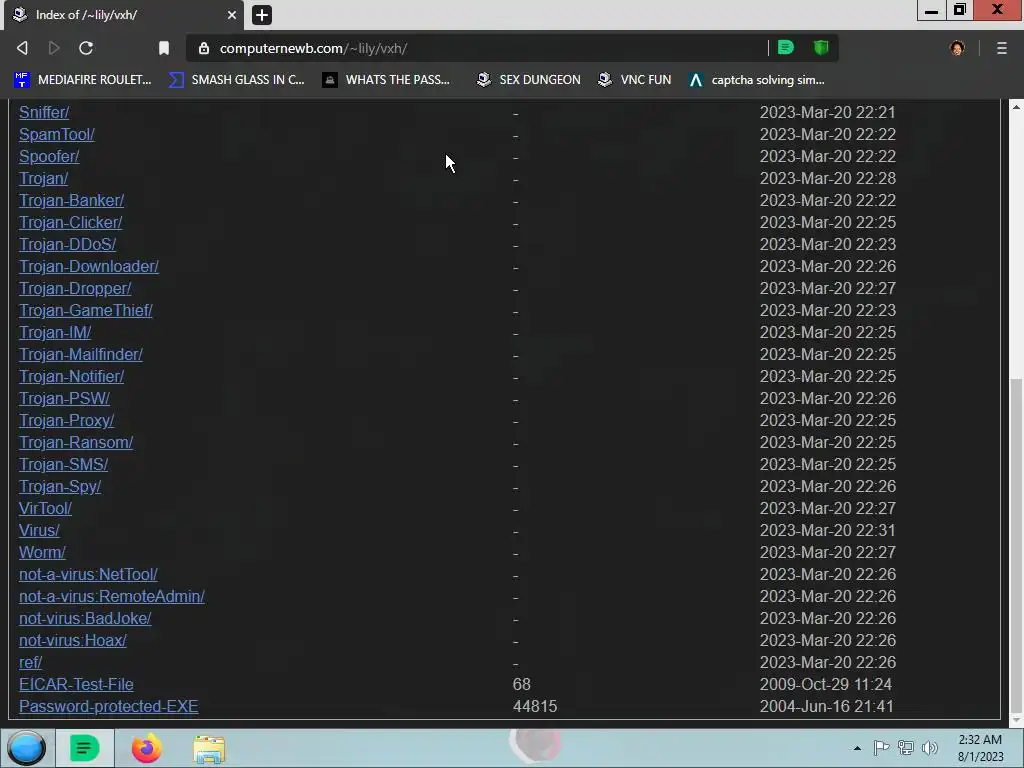Open the Trojan-Ransom/ directory link

[76, 443]
